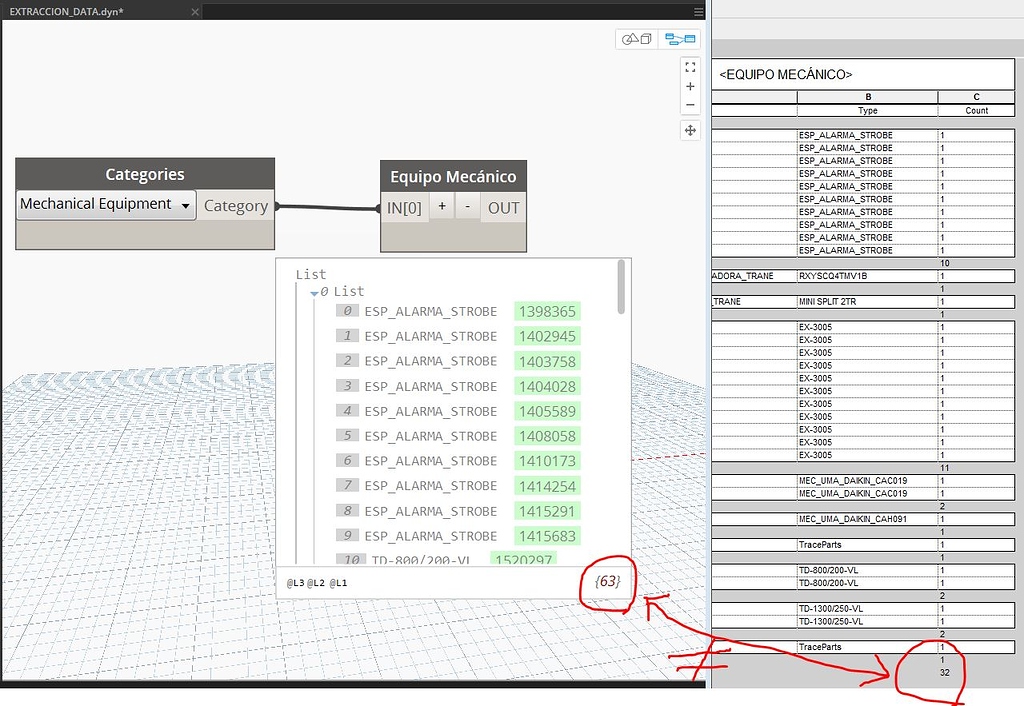This screenshot has height=706, width=1024.
Task: Click the fit-to-screen icon on the canvas
Action: 690,67
